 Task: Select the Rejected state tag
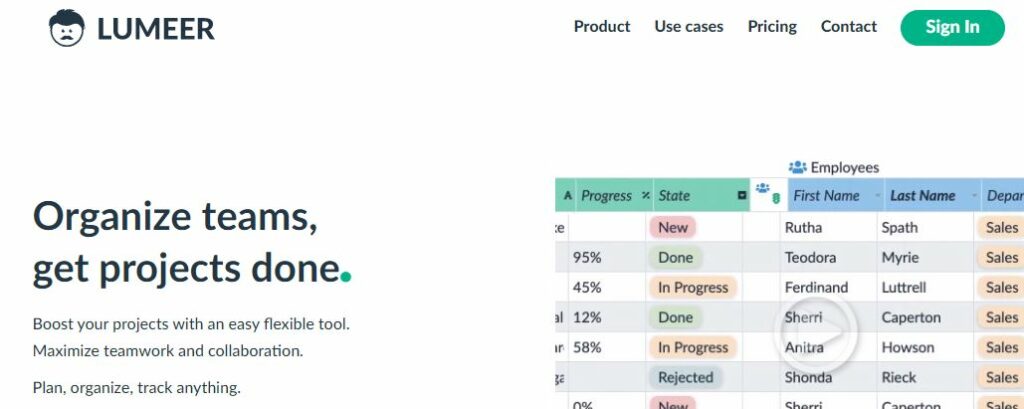[686, 377]
